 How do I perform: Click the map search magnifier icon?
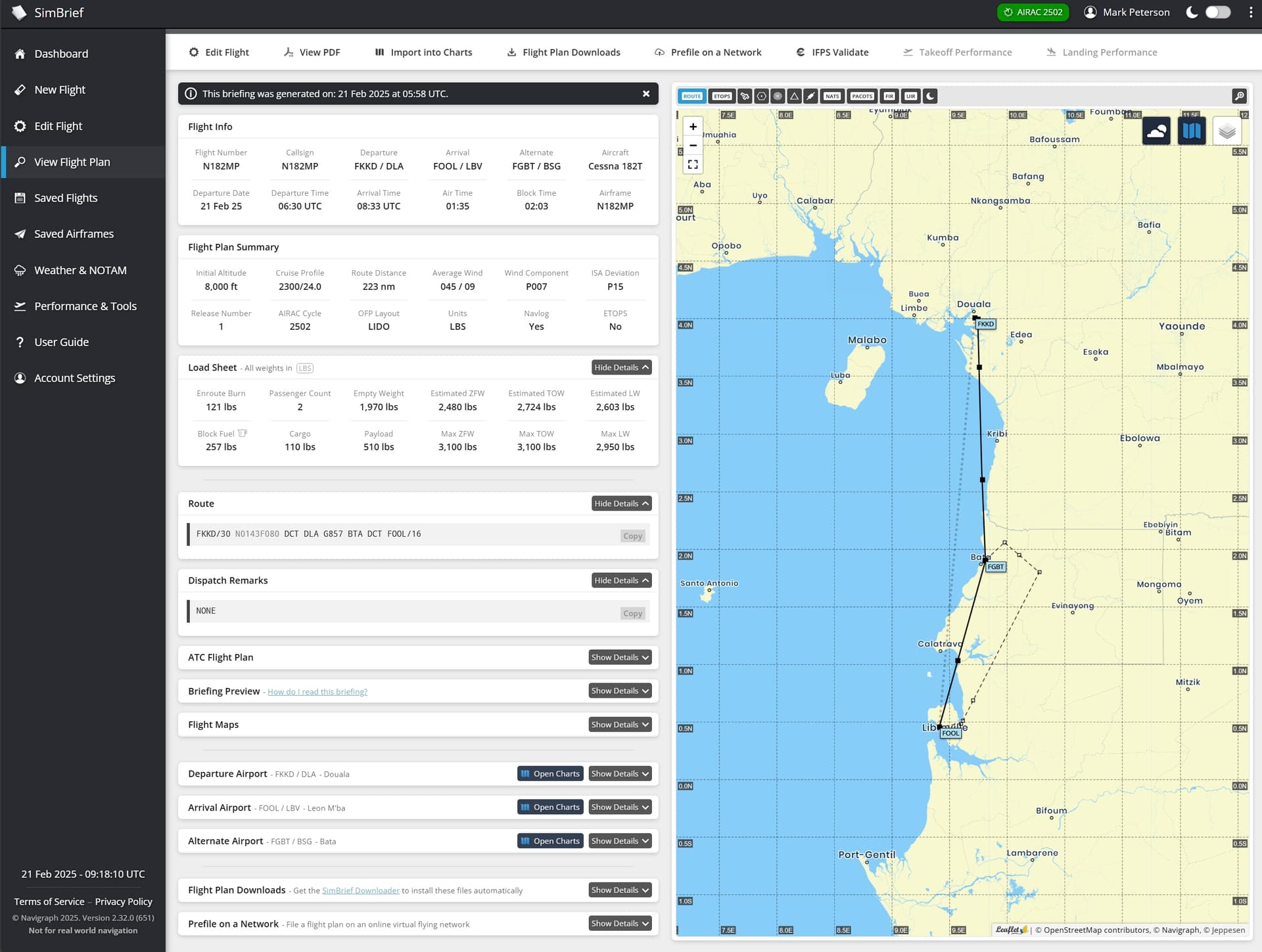[1239, 96]
